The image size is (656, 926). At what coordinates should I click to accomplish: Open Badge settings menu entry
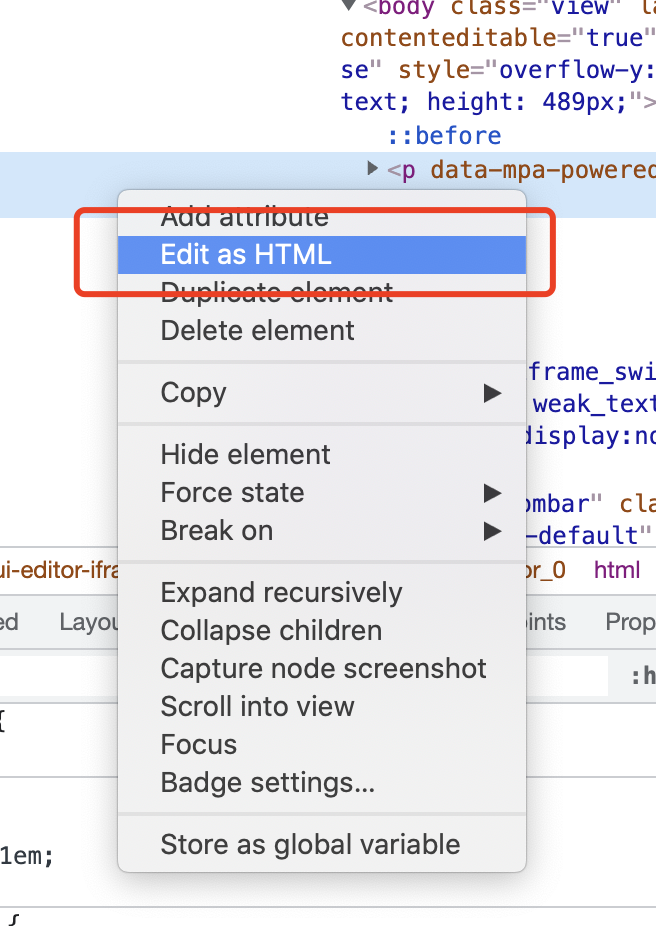[268, 782]
